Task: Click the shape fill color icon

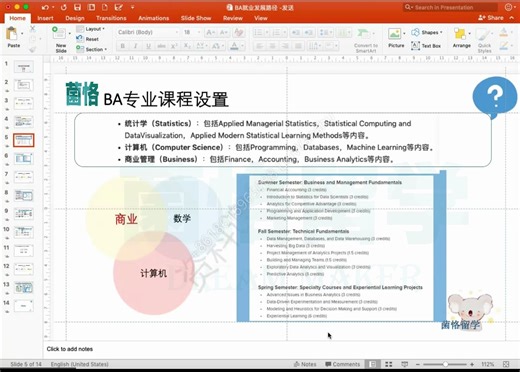Action: [504, 32]
